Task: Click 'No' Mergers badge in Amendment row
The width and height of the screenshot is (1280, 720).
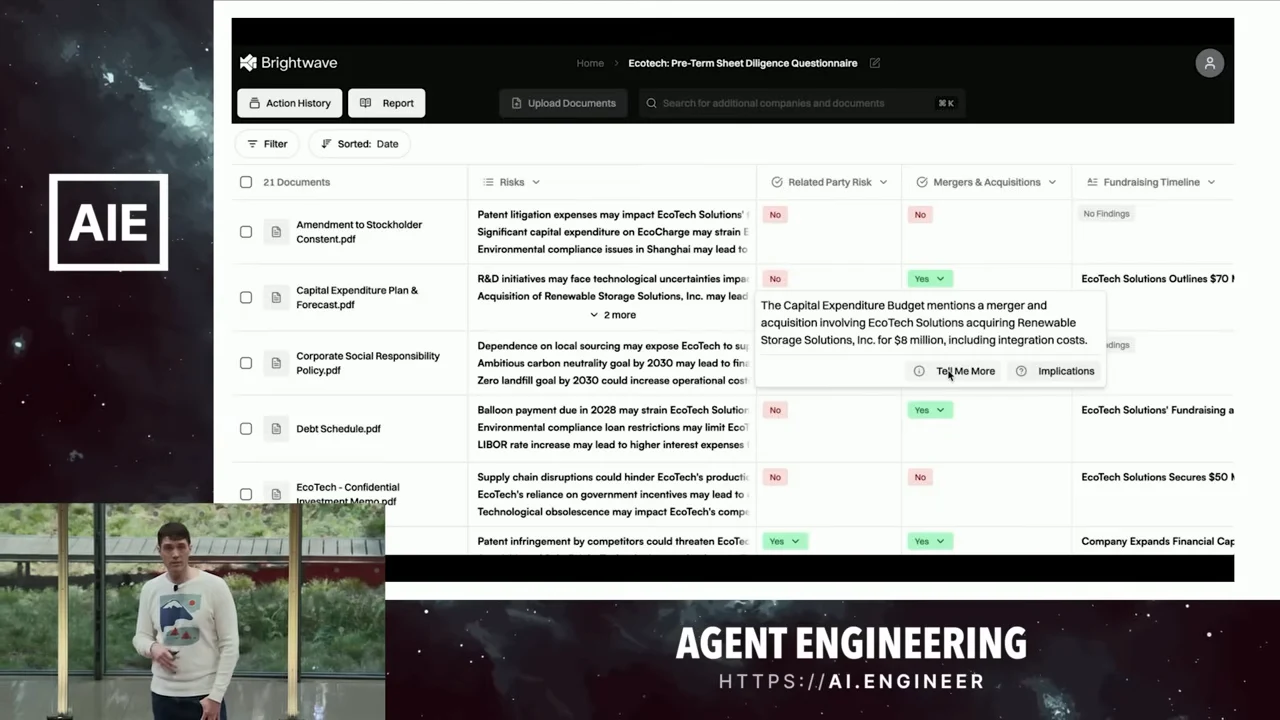Action: coord(920,214)
